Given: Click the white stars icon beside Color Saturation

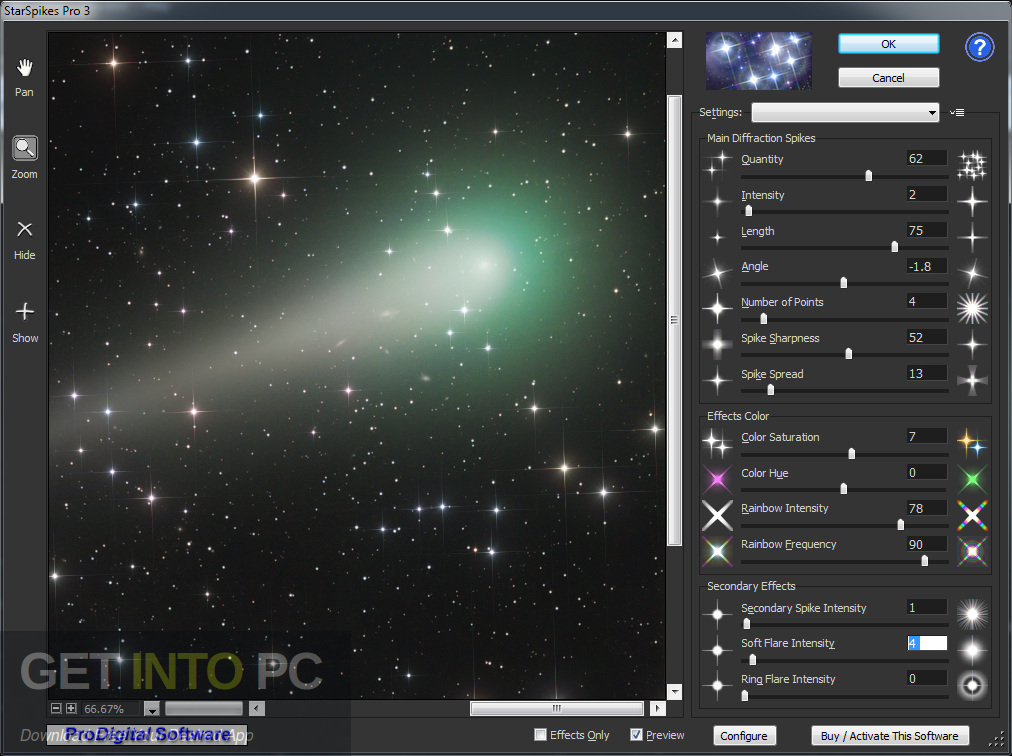Looking at the screenshot, I should coord(718,444).
